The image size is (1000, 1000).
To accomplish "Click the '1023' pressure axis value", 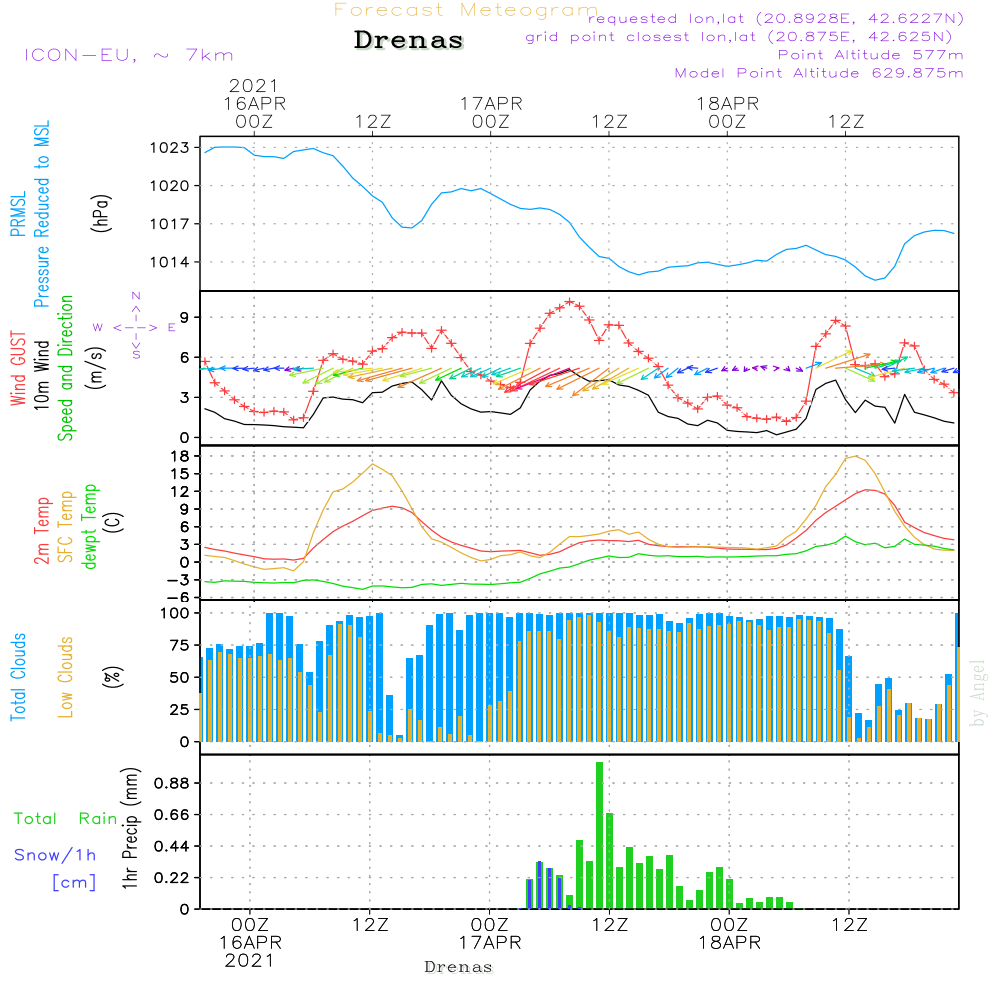I will point(170,148).
